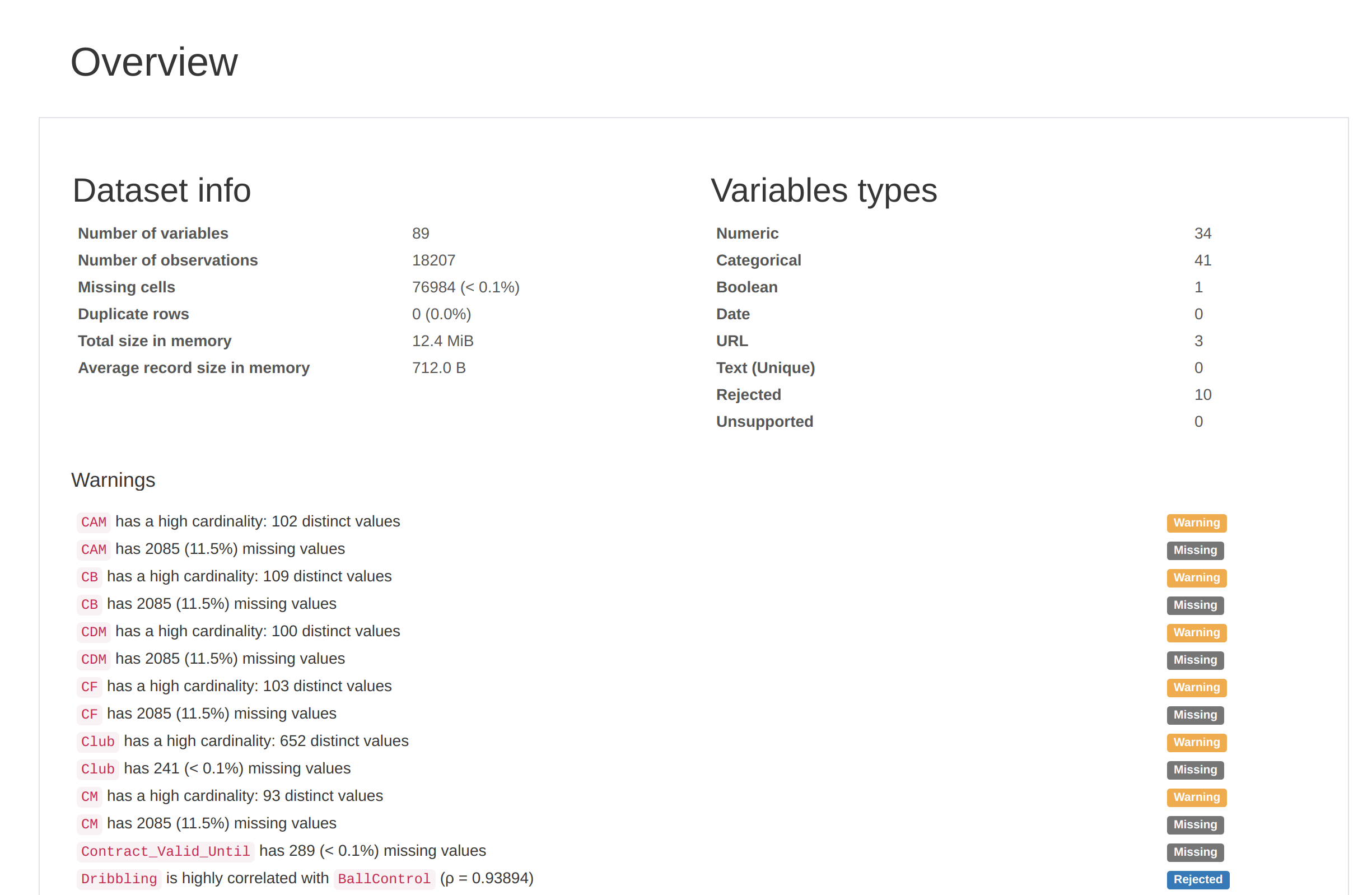Viewport: 1372px width, 895px height.
Task: Click the Missing badge for Contract_Valid_Until
Action: click(x=1194, y=852)
